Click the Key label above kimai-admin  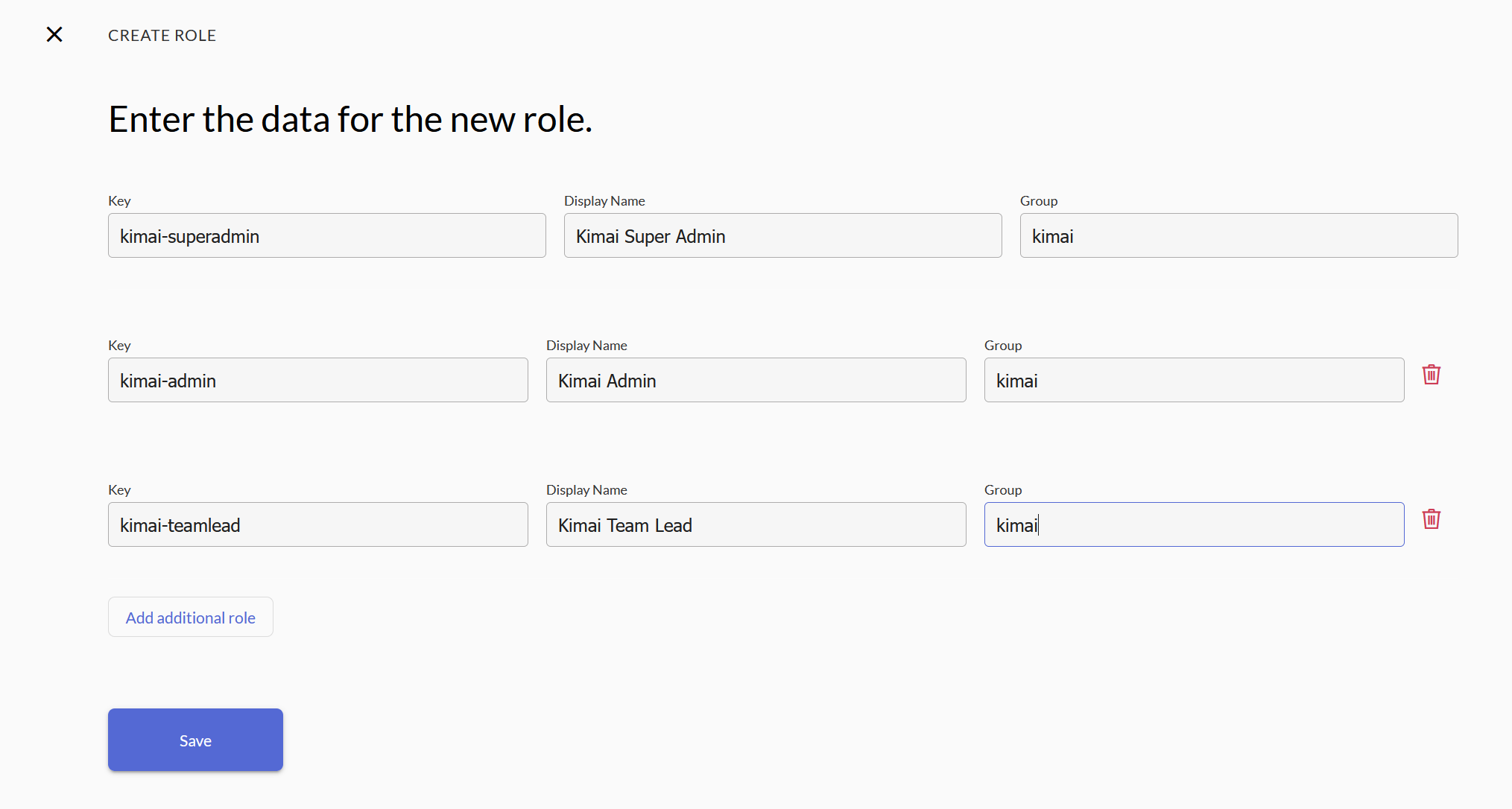pos(119,346)
